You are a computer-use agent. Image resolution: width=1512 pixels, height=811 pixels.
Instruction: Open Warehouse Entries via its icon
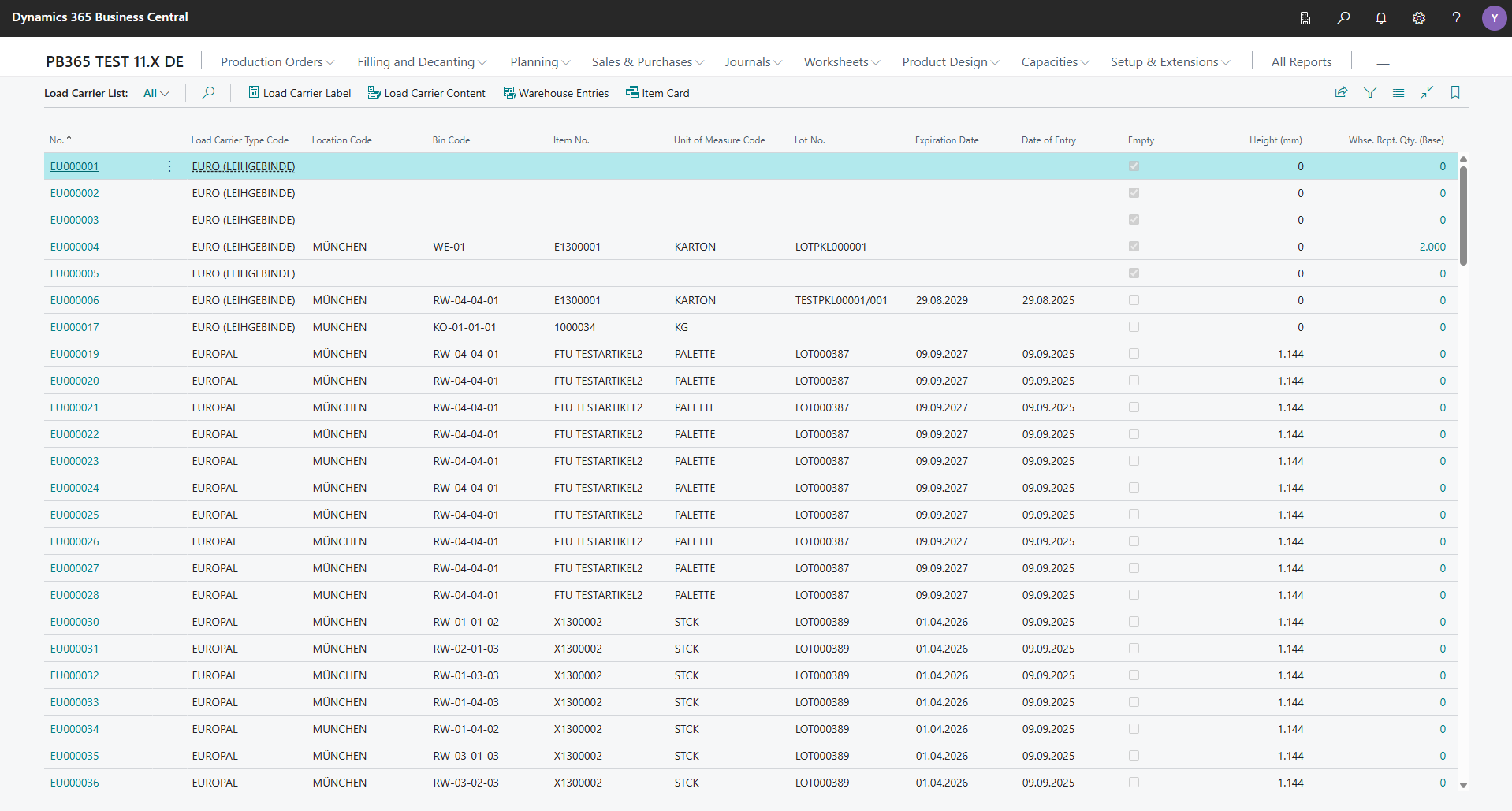[x=508, y=92]
